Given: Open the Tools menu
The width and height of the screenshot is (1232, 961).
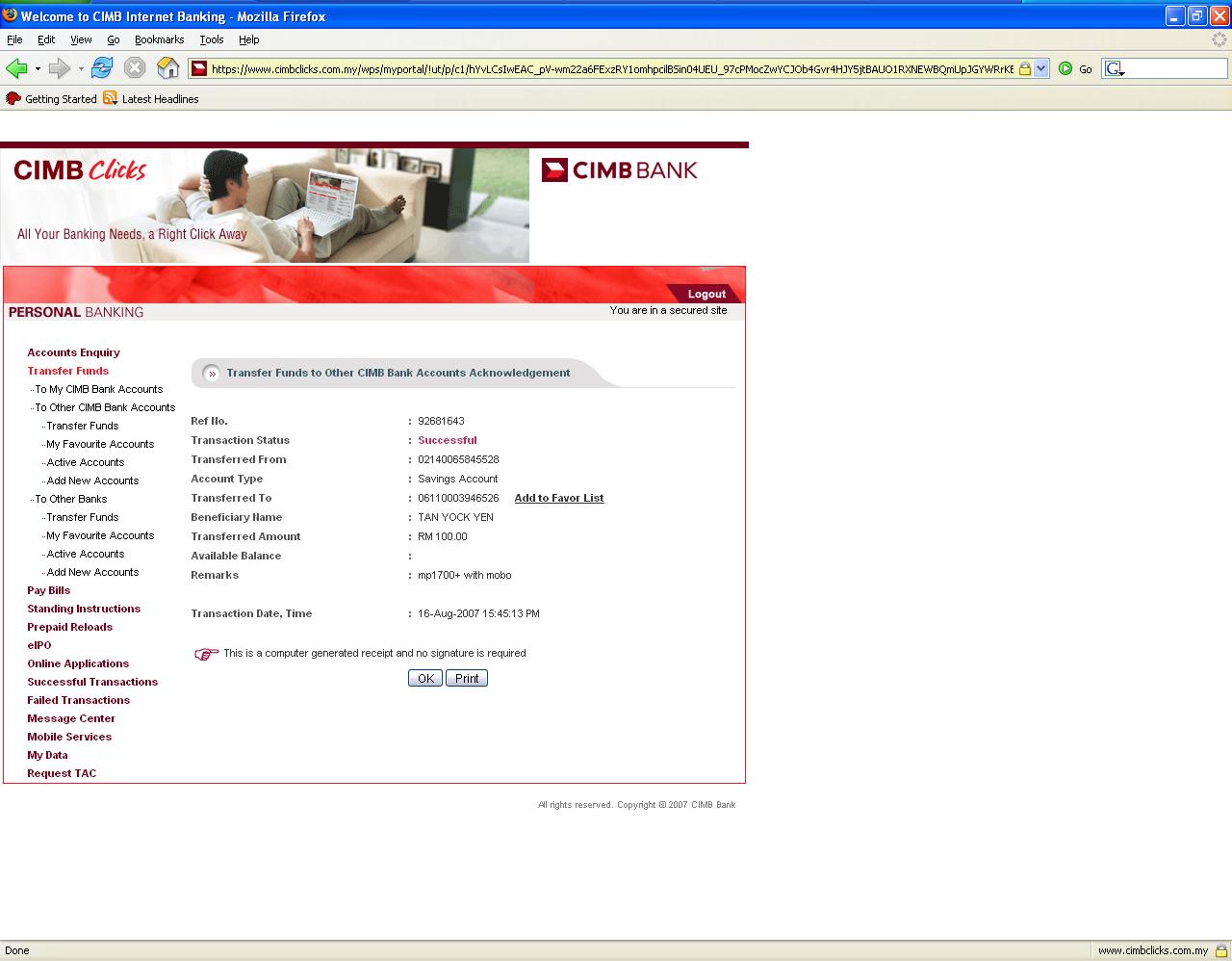Looking at the screenshot, I should pyautogui.click(x=212, y=39).
